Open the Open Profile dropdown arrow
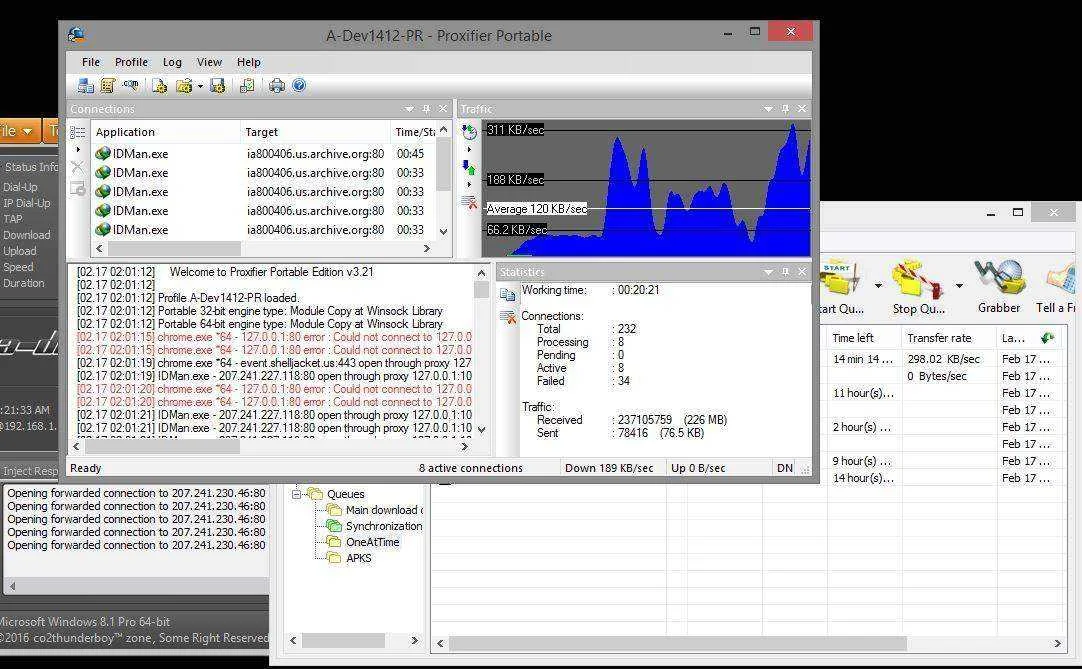The width and height of the screenshot is (1082, 669). (200, 86)
